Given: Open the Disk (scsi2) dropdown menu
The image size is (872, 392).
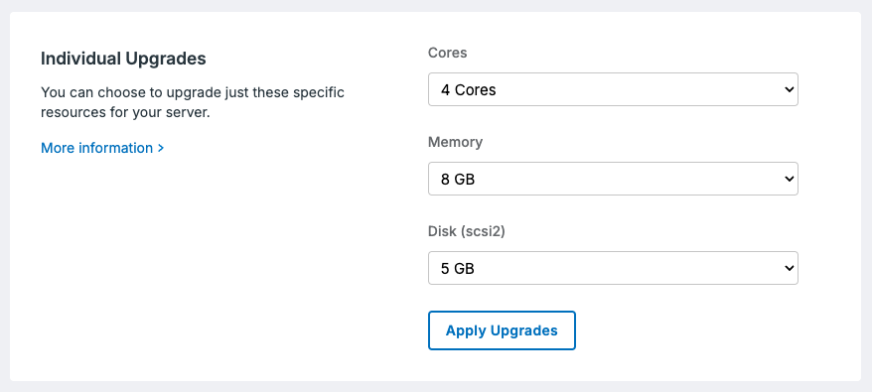Looking at the screenshot, I should pos(613,268).
